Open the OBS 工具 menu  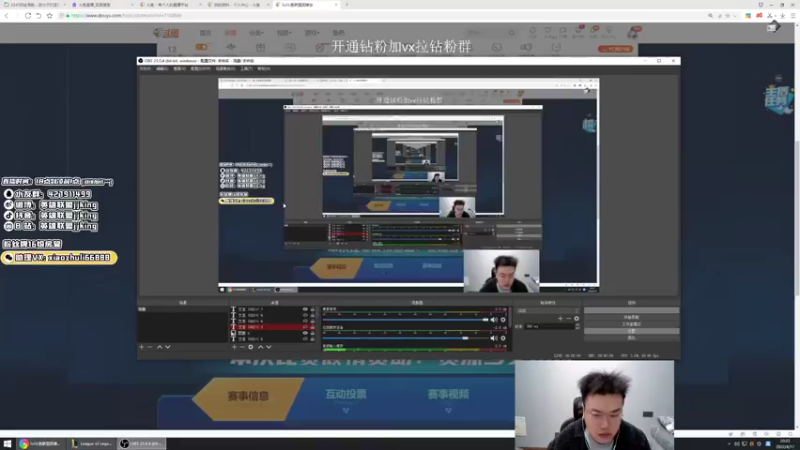[x=246, y=68]
